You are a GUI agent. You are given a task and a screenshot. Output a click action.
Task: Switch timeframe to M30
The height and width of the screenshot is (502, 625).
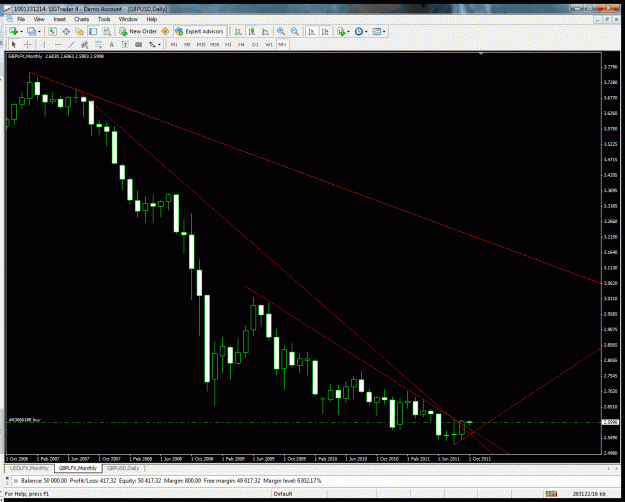tap(214, 45)
